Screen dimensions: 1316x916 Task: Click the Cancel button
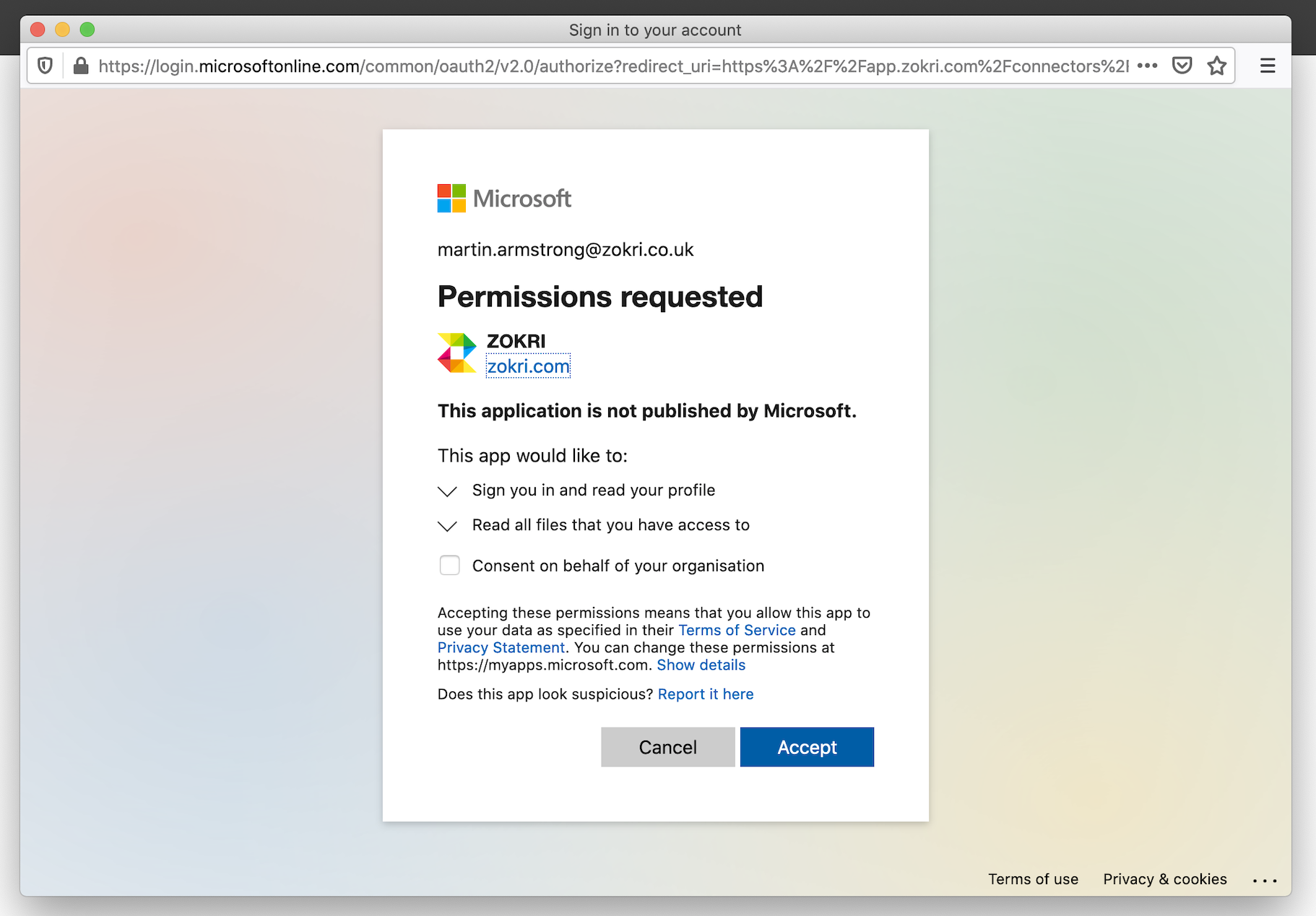pyautogui.click(x=667, y=747)
